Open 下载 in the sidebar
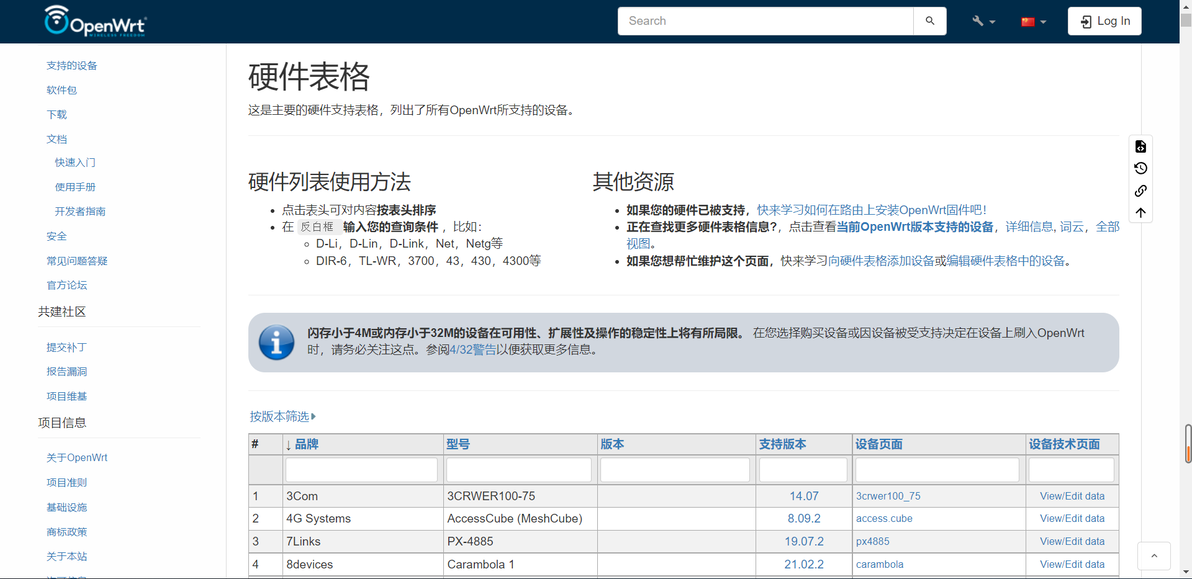The width and height of the screenshot is (1192, 579). [x=56, y=115]
